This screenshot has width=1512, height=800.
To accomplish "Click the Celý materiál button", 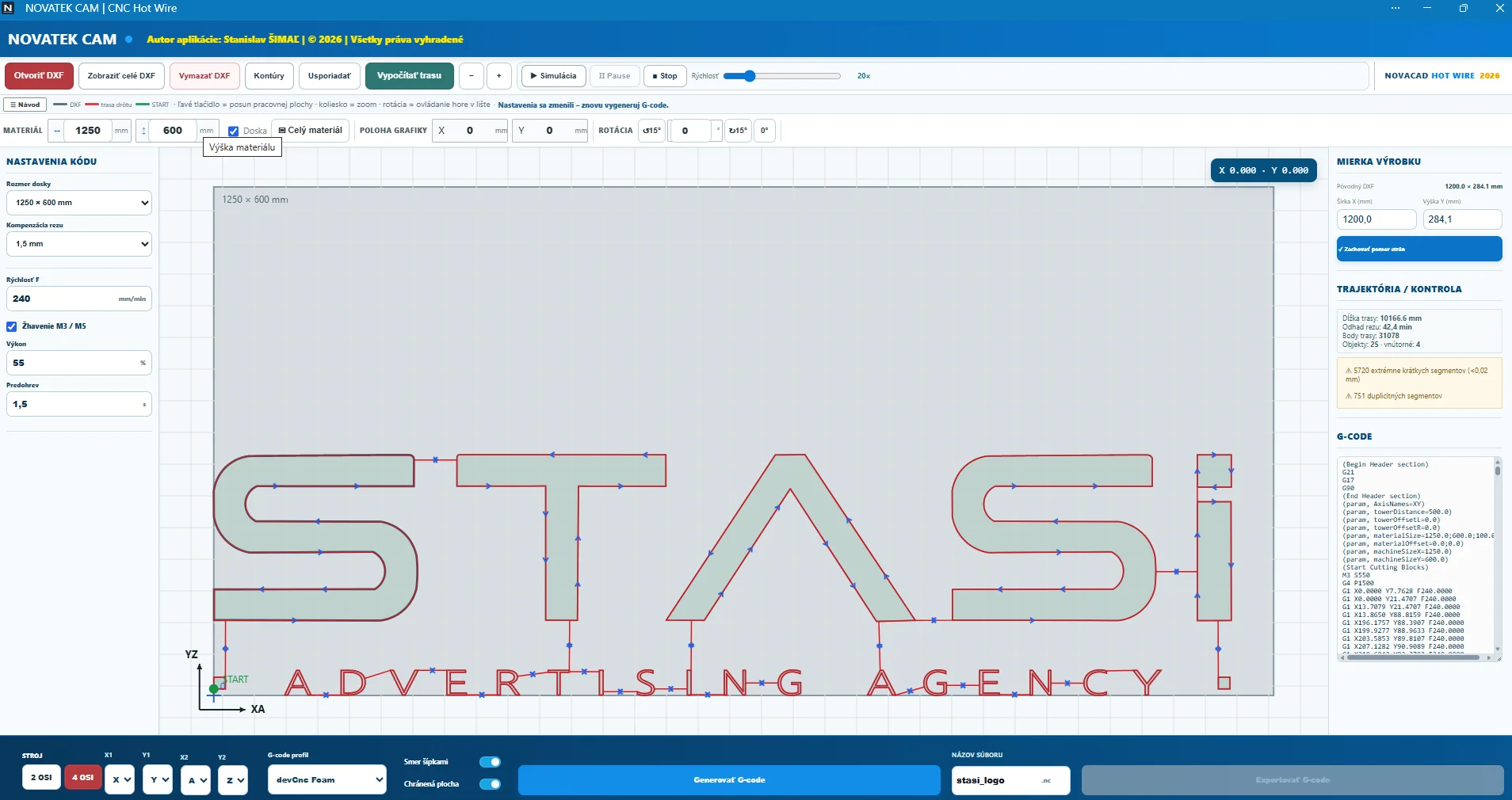I will pyautogui.click(x=311, y=131).
